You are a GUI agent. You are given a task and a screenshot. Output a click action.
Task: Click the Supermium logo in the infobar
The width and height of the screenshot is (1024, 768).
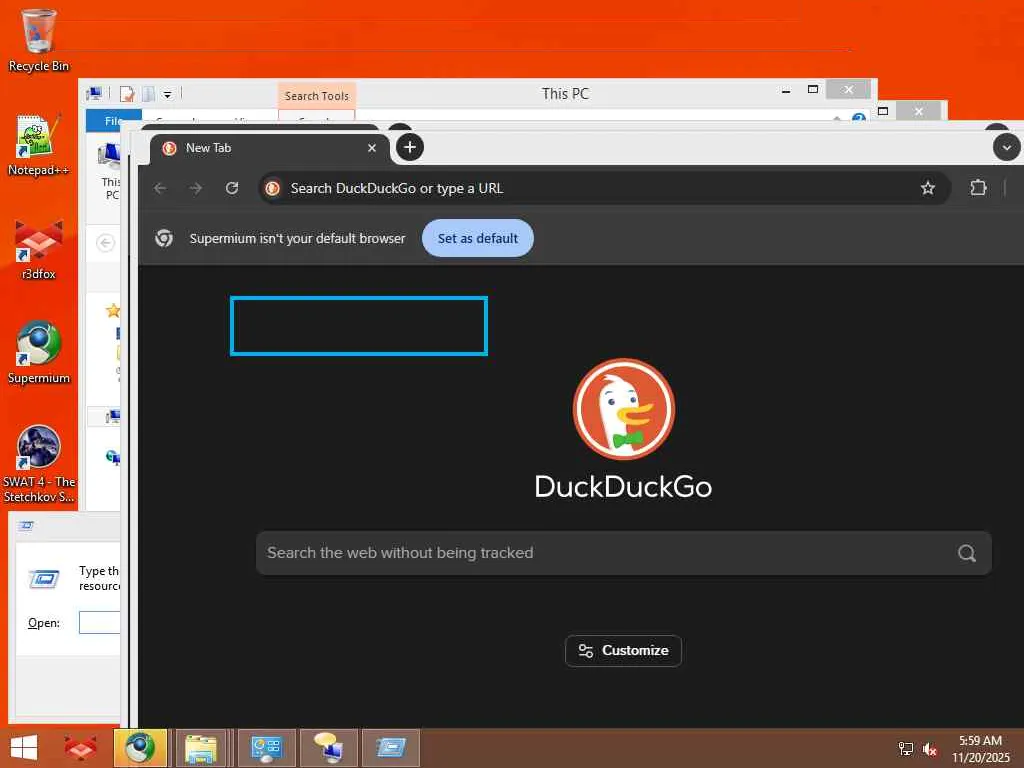pyautogui.click(x=164, y=238)
